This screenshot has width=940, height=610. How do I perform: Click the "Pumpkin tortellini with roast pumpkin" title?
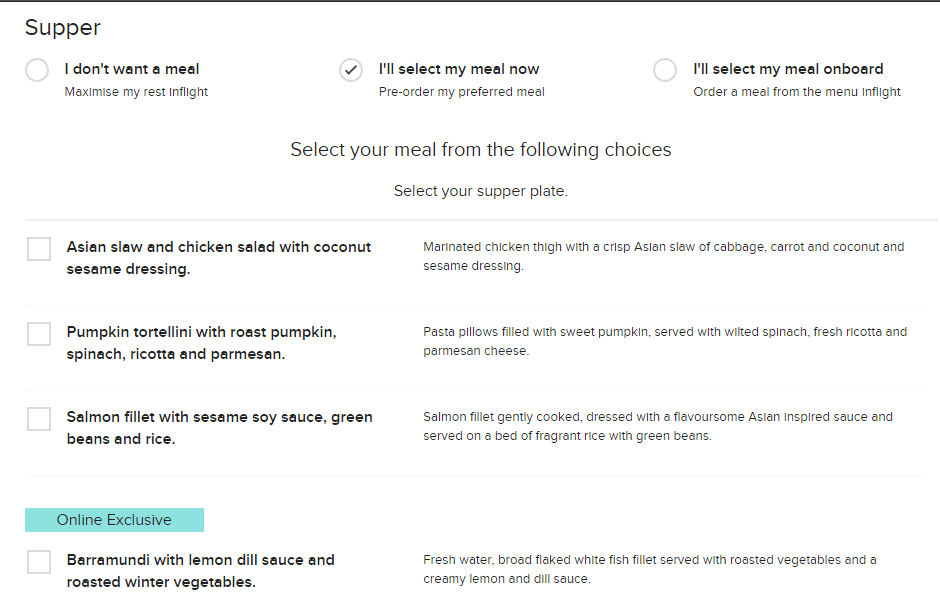click(201, 342)
